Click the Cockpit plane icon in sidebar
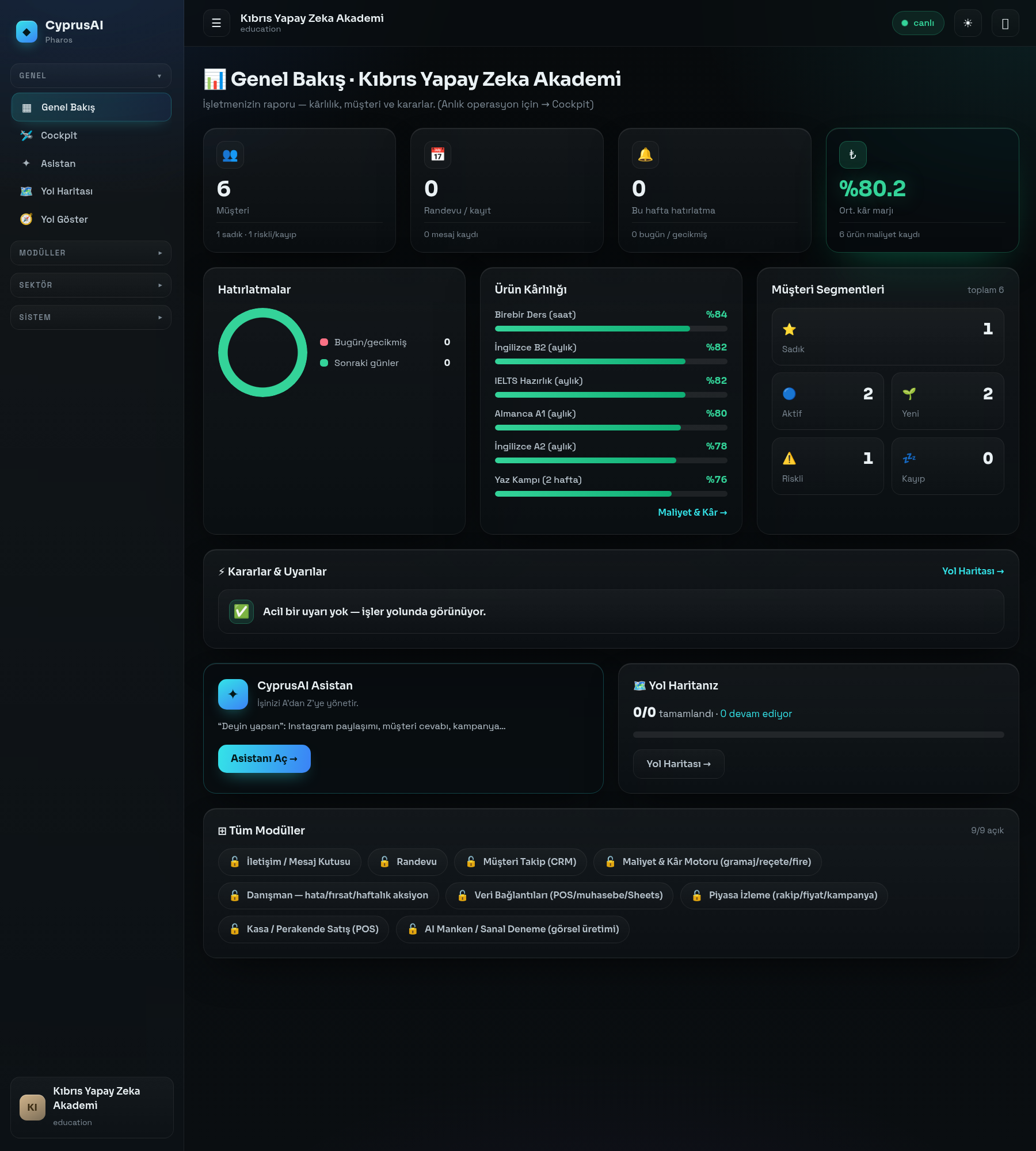The height and width of the screenshot is (1151, 1036). tap(26, 135)
